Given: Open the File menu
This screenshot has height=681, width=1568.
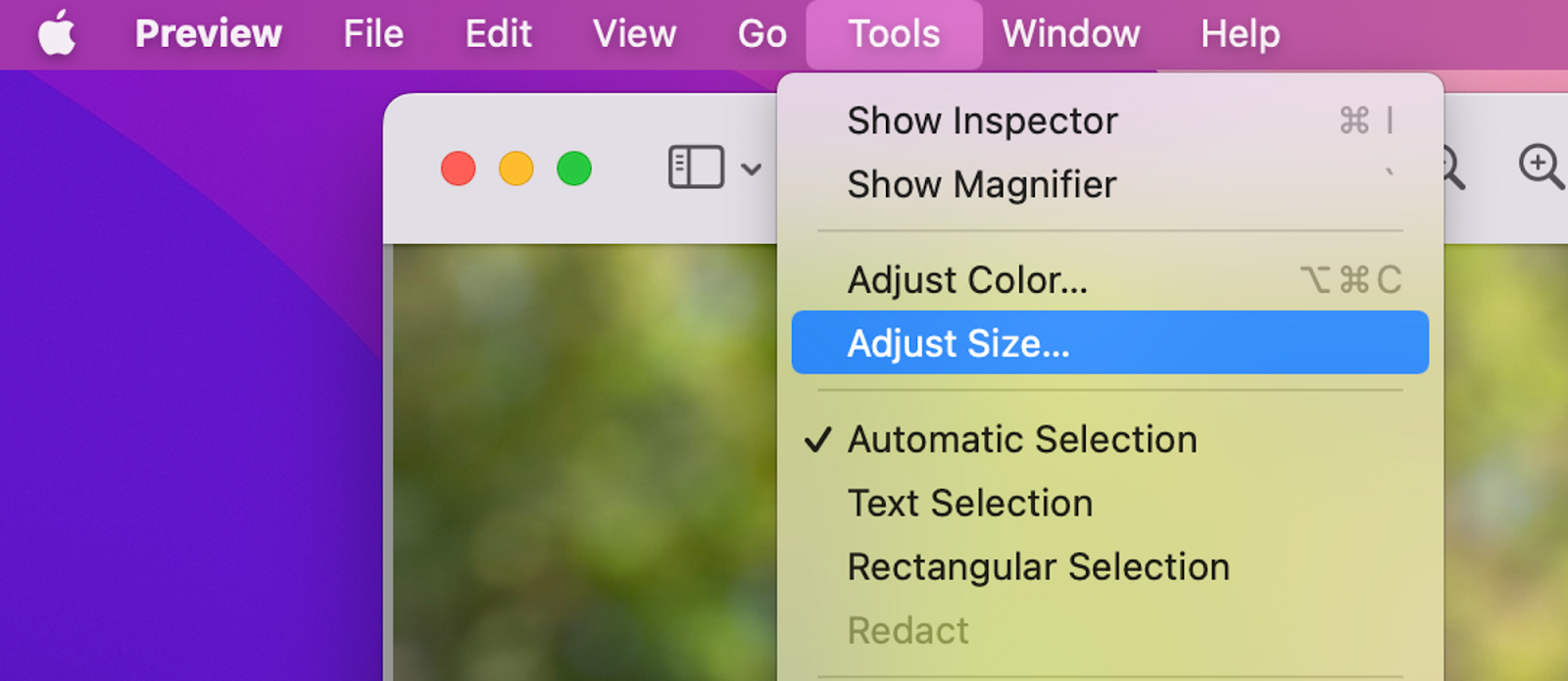Looking at the screenshot, I should 372,34.
